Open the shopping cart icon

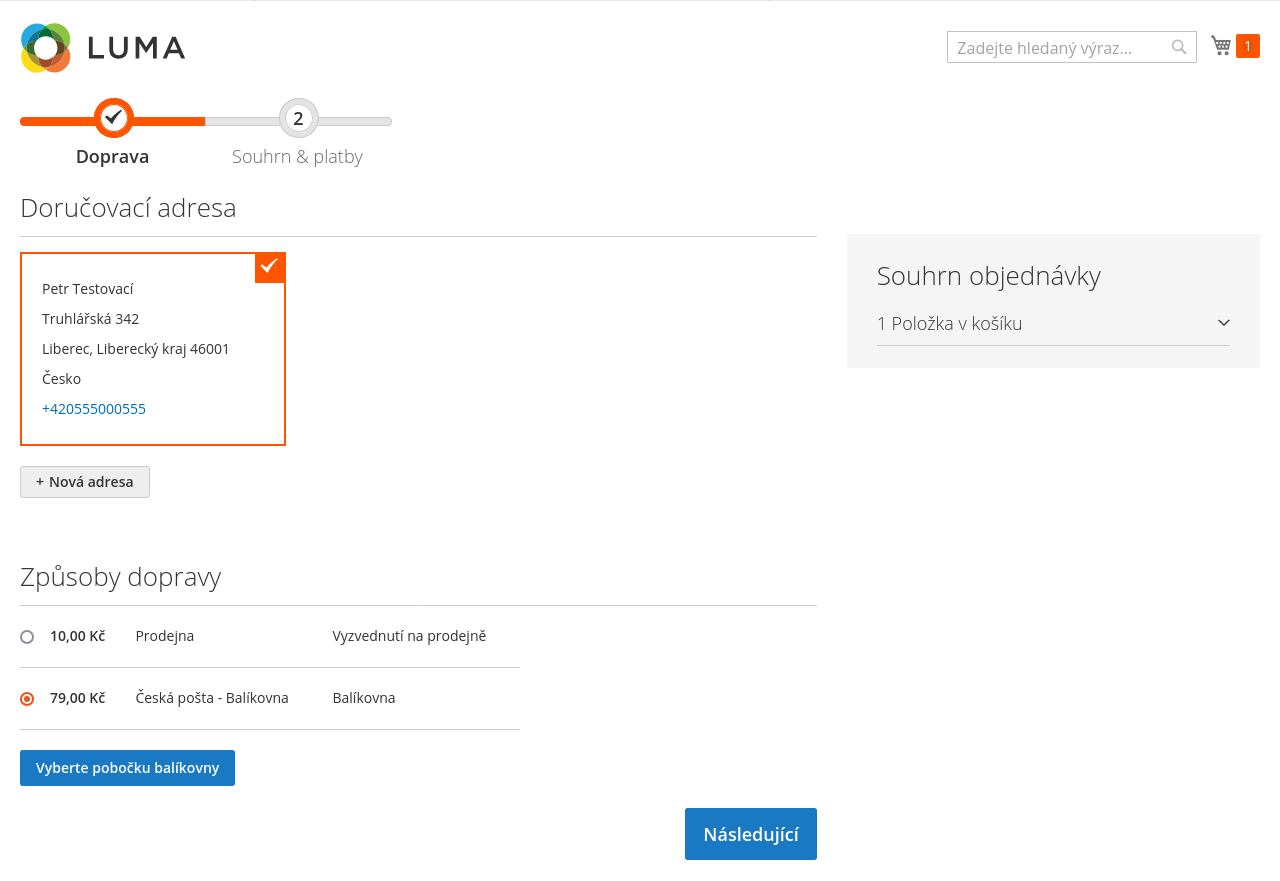[1221, 45]
